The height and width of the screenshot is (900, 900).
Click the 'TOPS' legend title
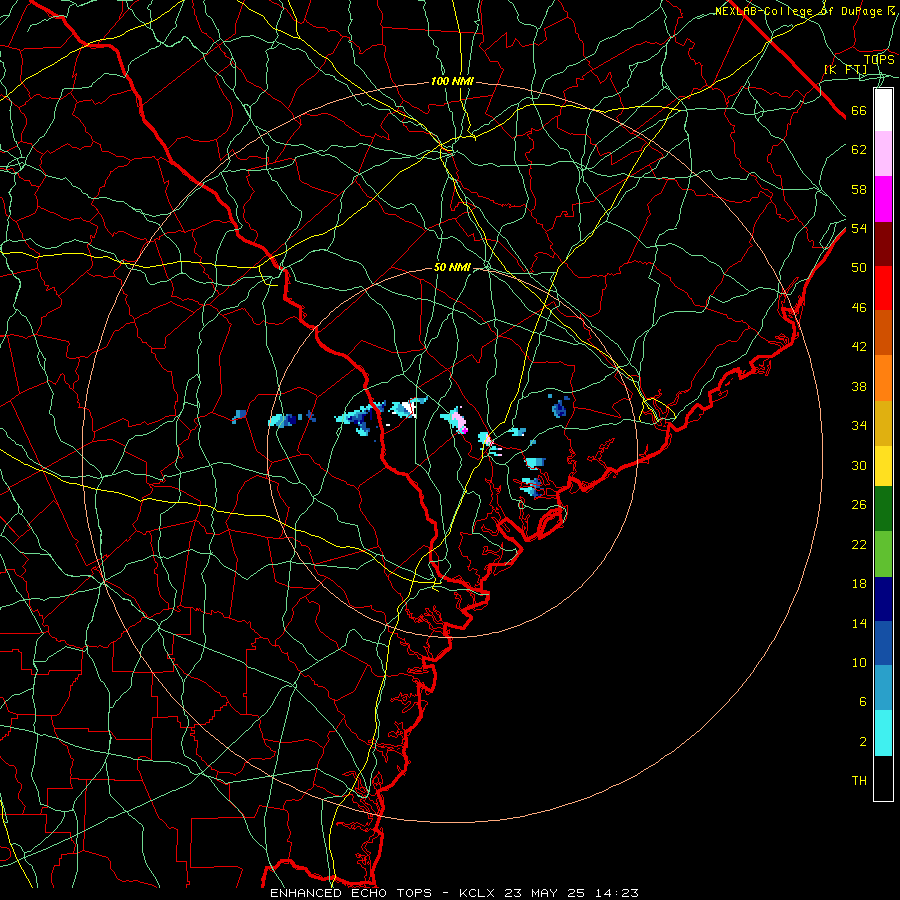pyautogui.click(x=879, y=59)
